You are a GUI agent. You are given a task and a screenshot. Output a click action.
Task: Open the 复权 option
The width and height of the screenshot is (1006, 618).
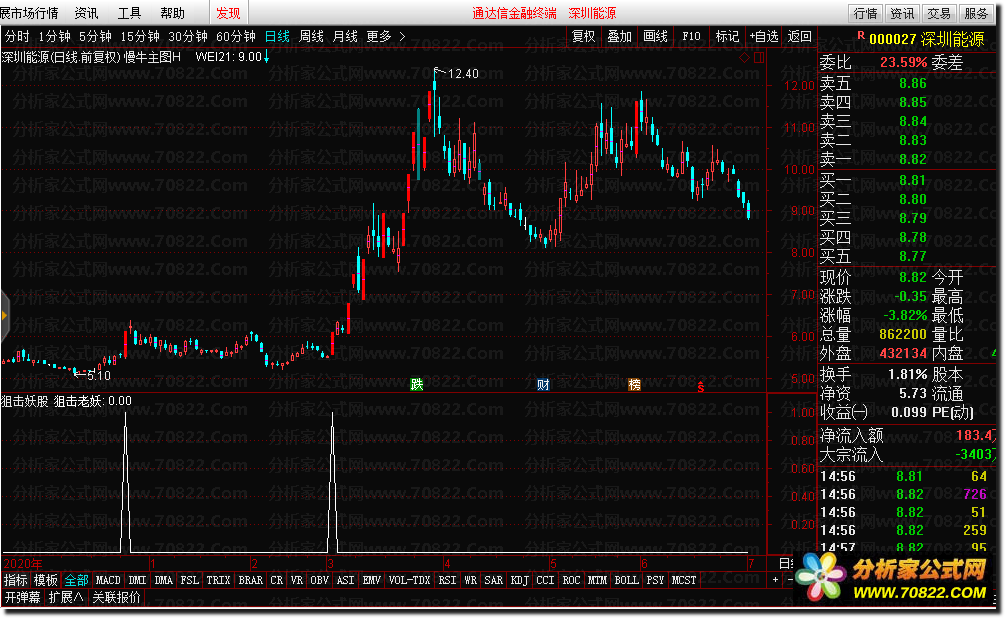583,37
